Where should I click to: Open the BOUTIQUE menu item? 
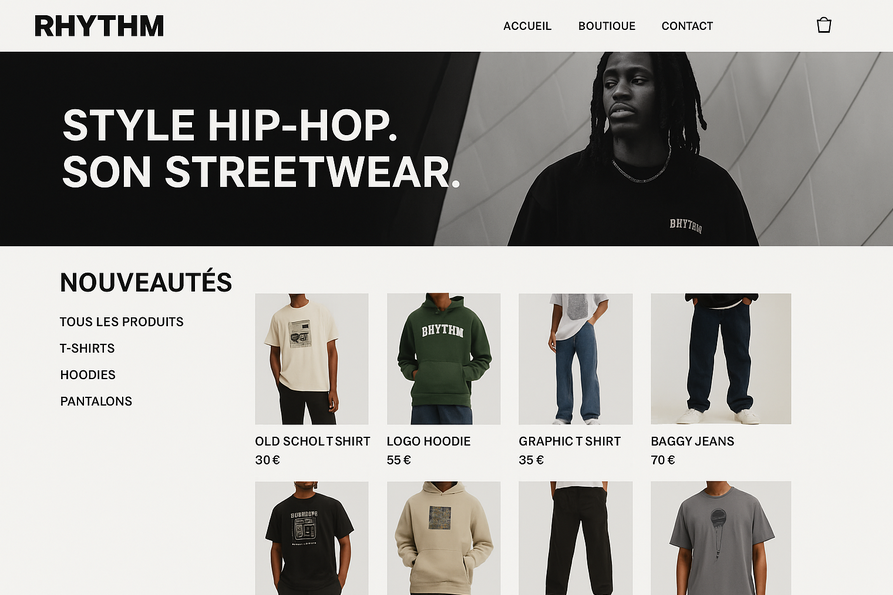coord(607,26)
